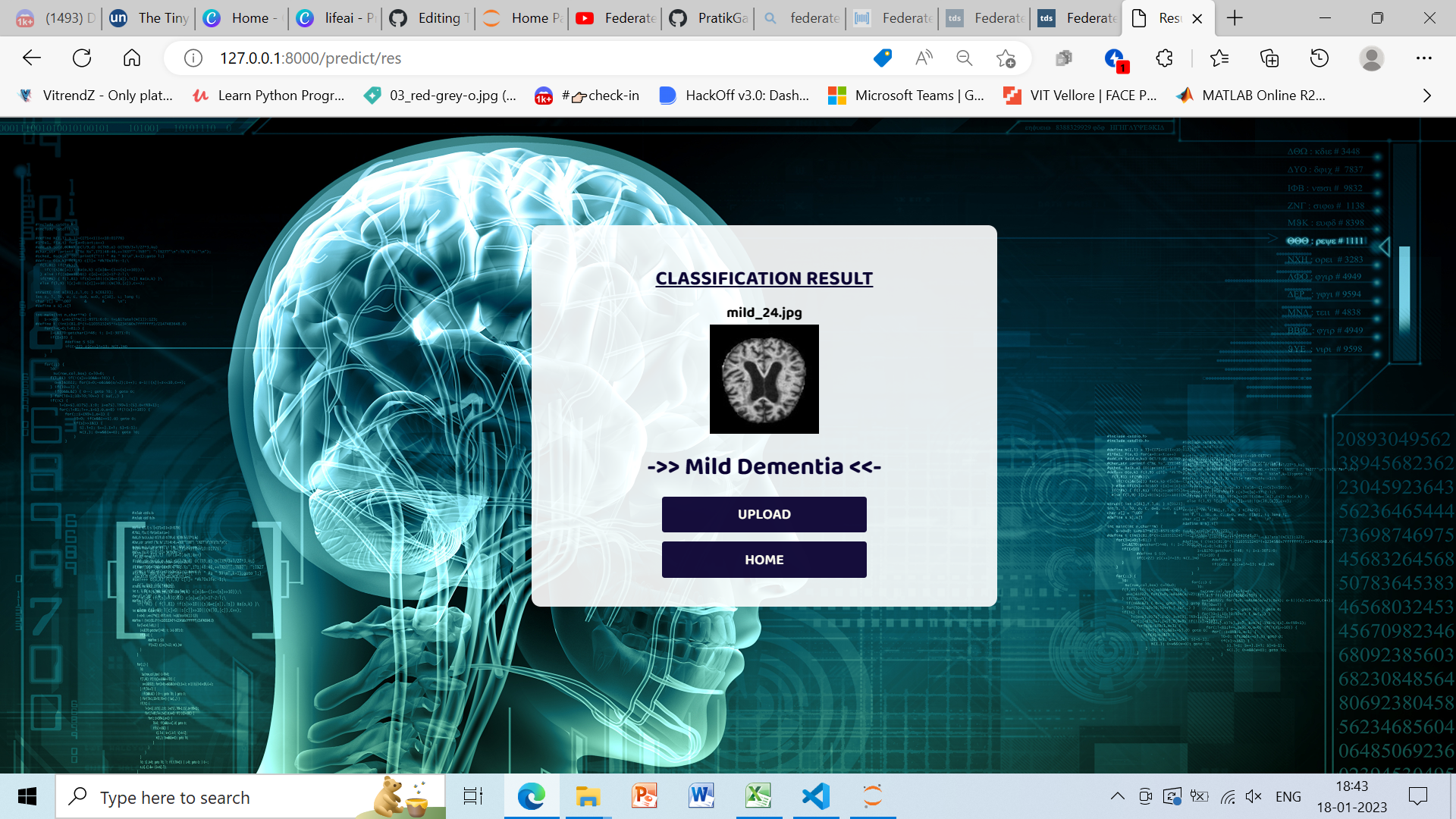Image resolution: width=1456 pixels, height=819 pixels.
Task: Open Settings and more ellipsis menu
Action: click(x=1424, y=58)
